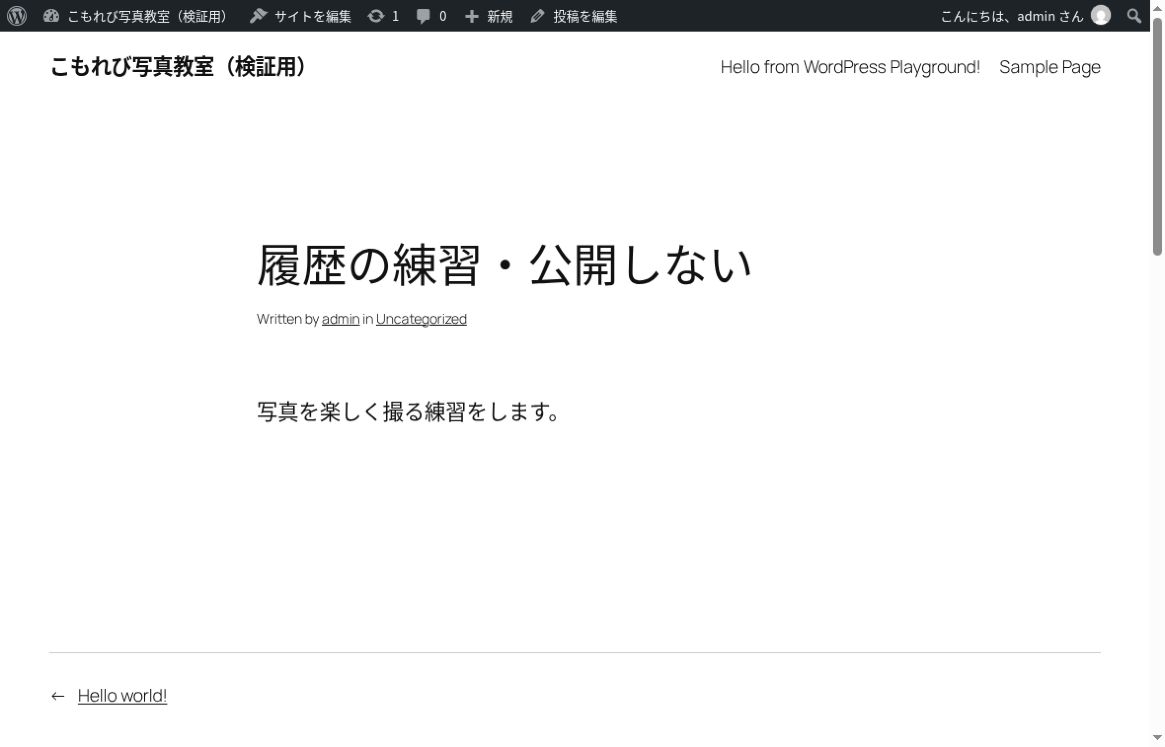This screenshot has height=747, width=1165.
Task: Open the 新規 menu in admin bar
Action: 489,16
